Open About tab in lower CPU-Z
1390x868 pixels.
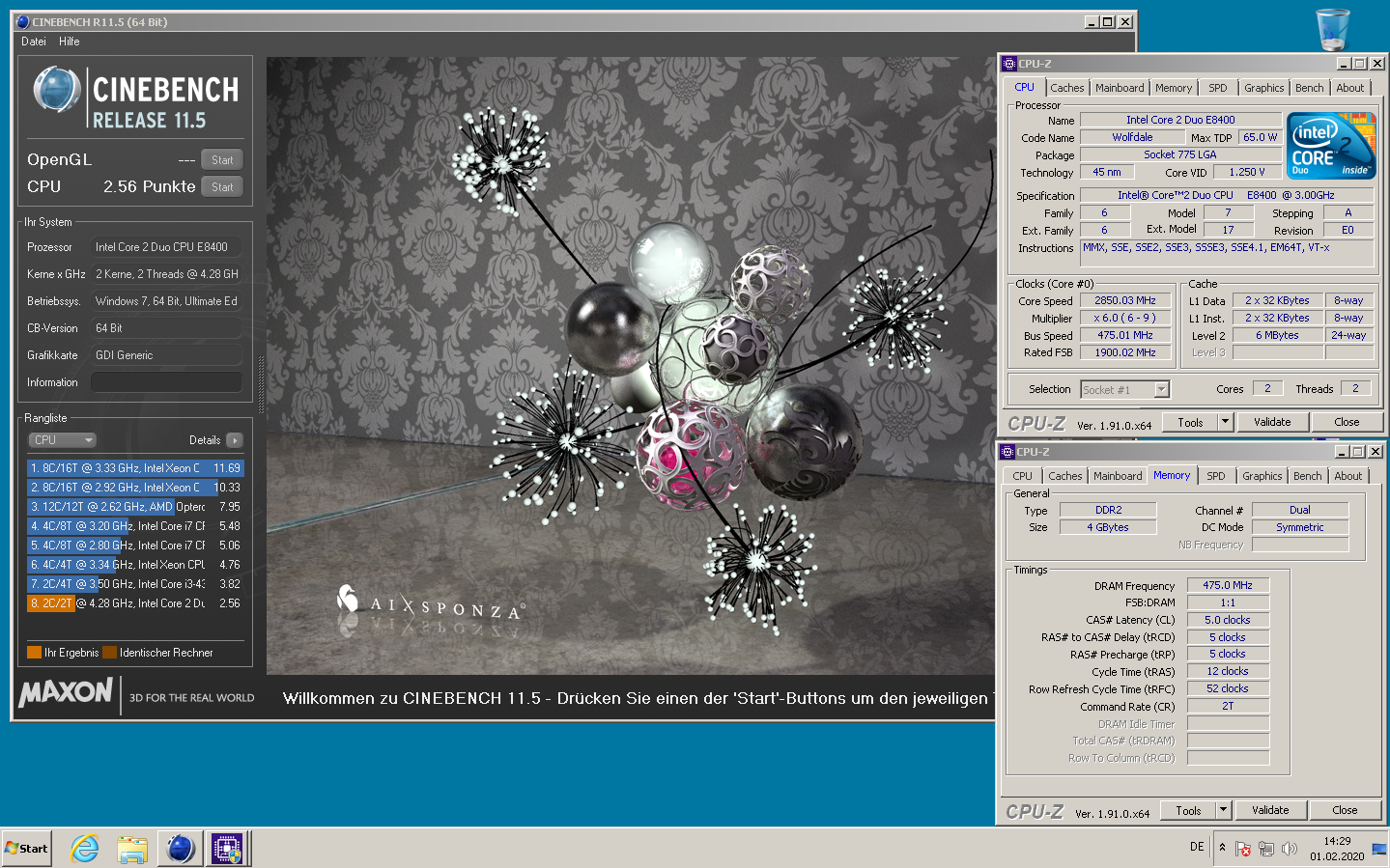click(1348, 476)
